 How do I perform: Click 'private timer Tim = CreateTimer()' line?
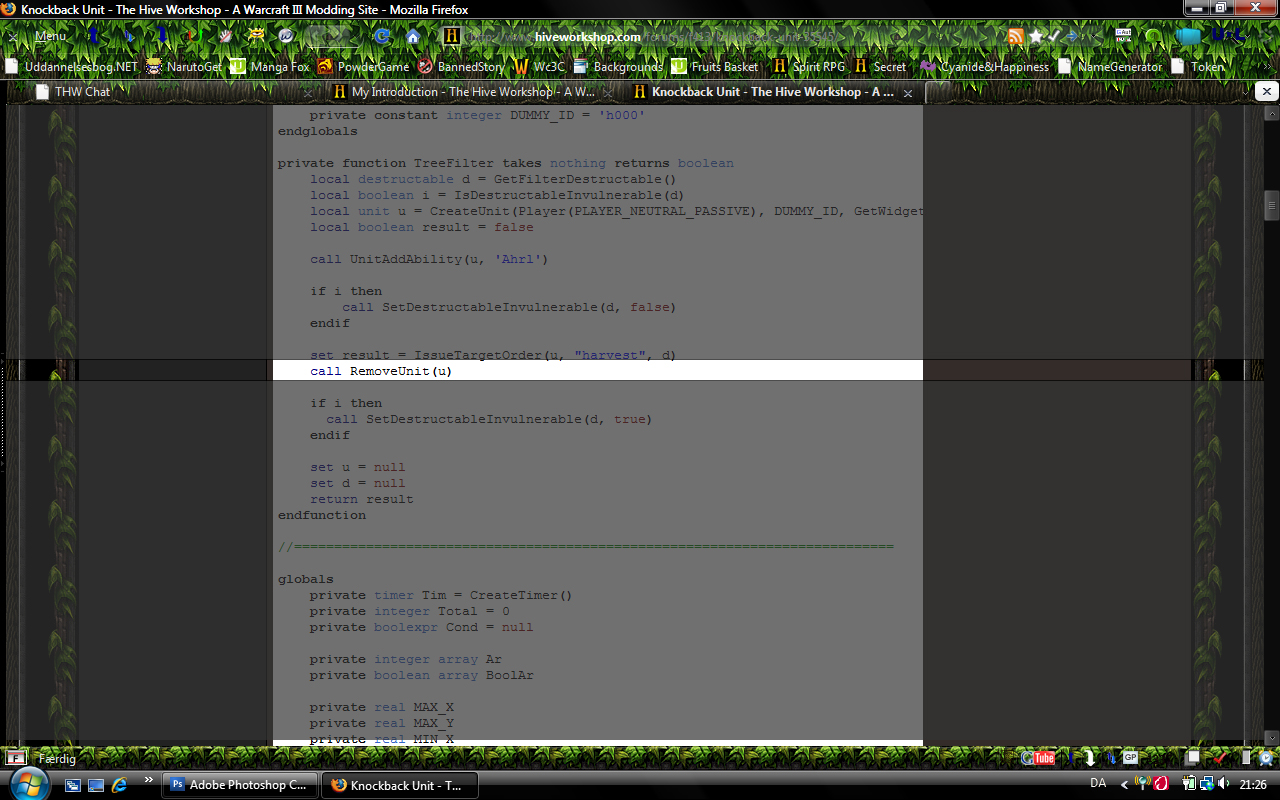tap(440, 595)
